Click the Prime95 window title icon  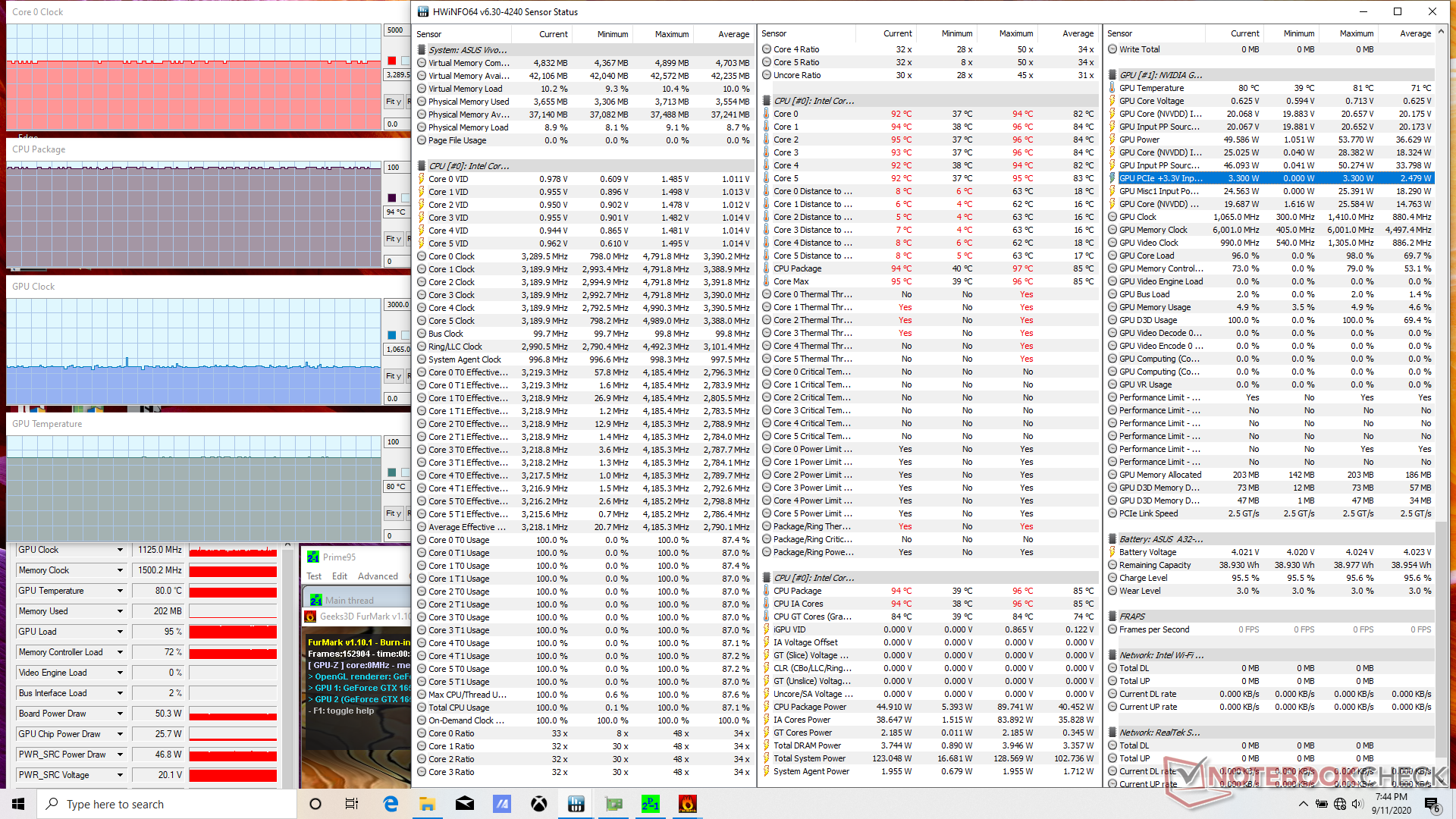pyautogui.click(x=313, y=557)
